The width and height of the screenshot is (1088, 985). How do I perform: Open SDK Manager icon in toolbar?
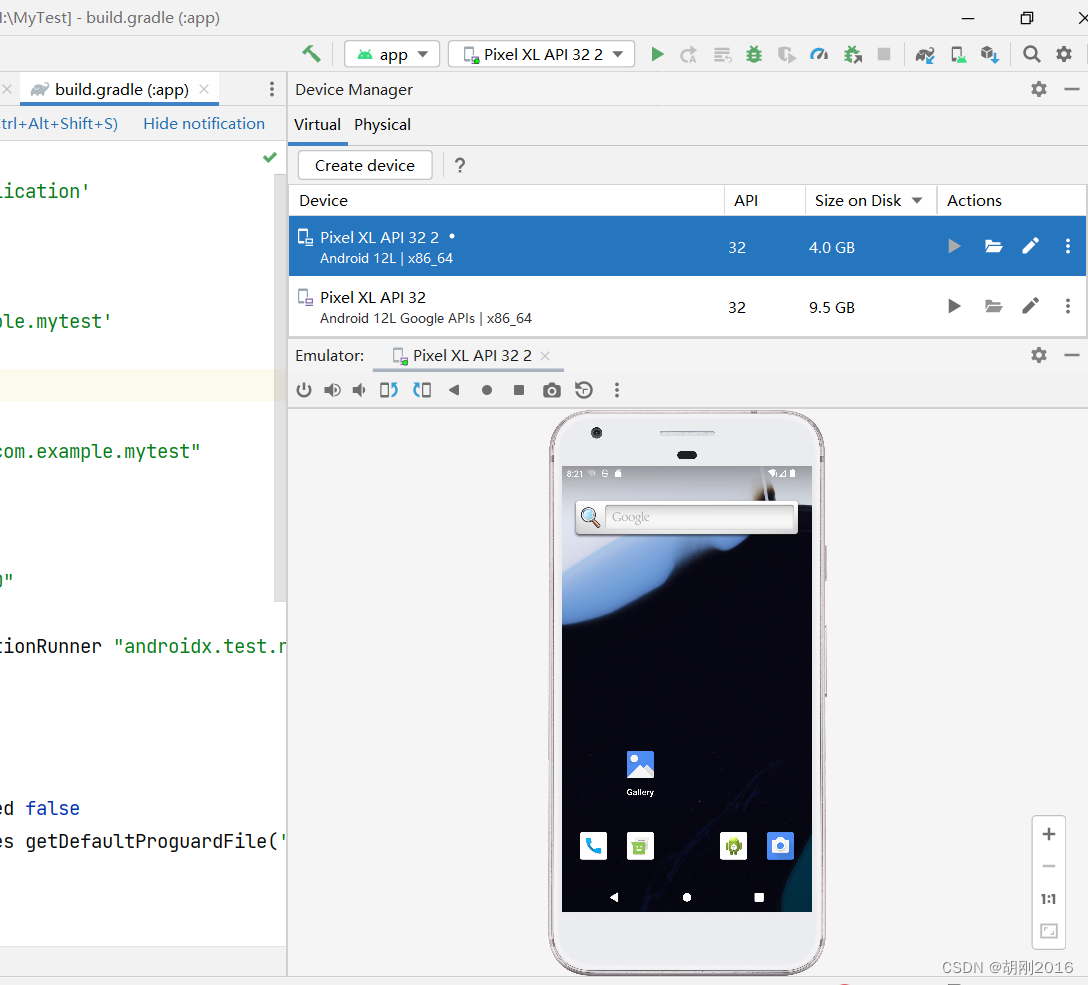(990, 54)
